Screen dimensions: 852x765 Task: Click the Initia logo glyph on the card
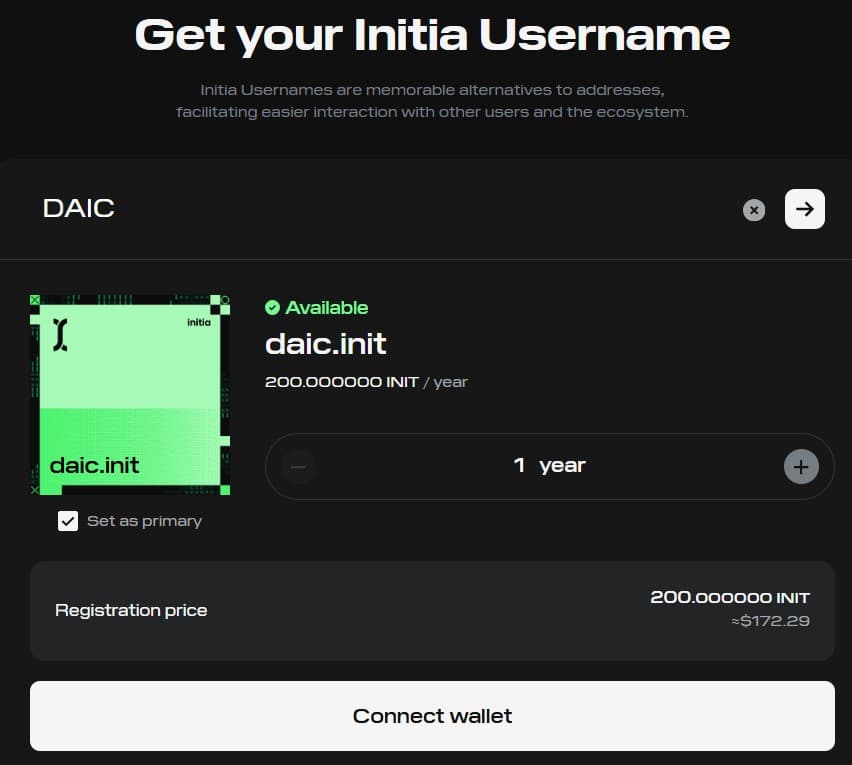(x=62, y=335)
